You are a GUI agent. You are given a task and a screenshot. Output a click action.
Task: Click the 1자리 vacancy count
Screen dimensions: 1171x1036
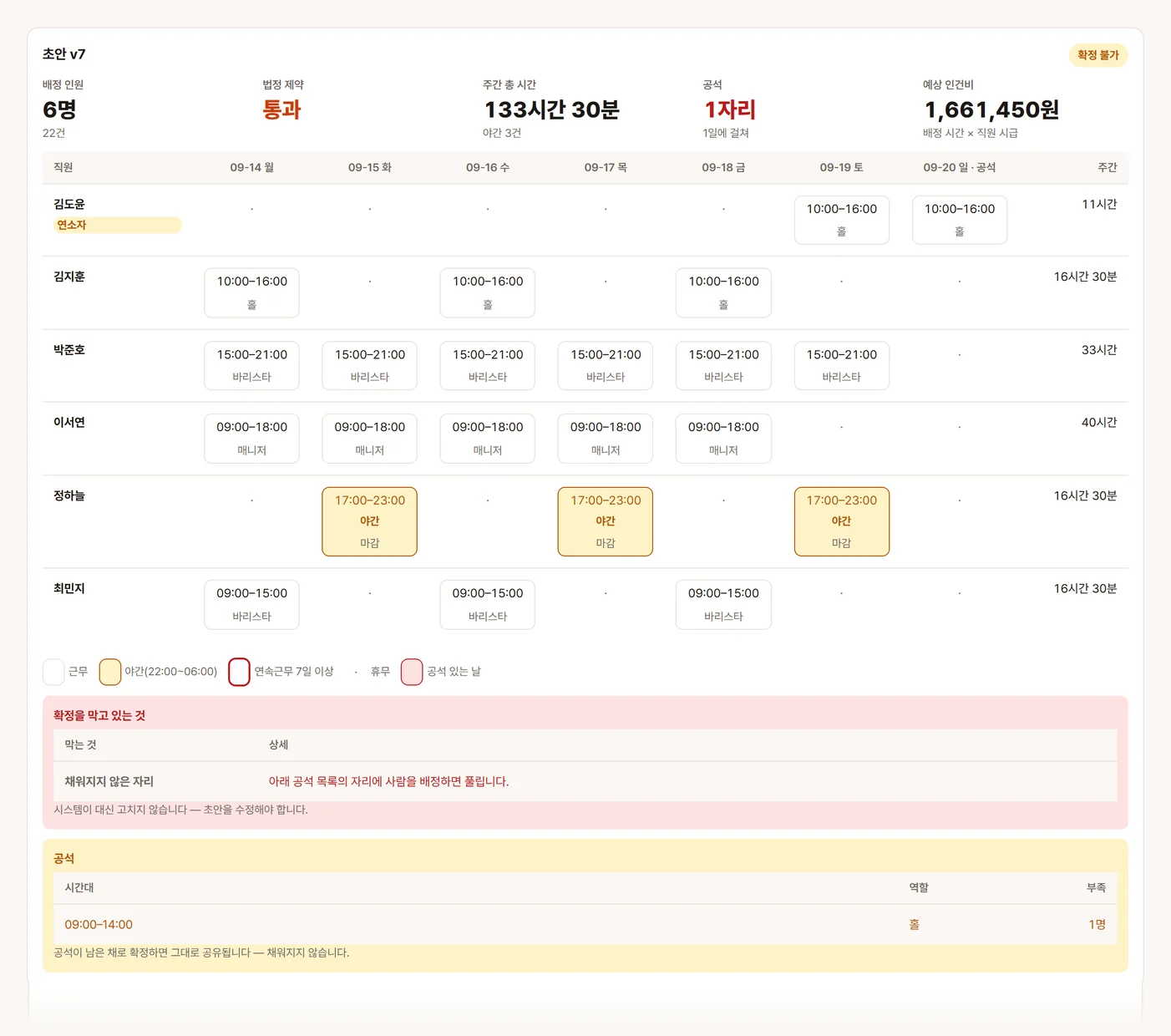[x=730, y=109]
